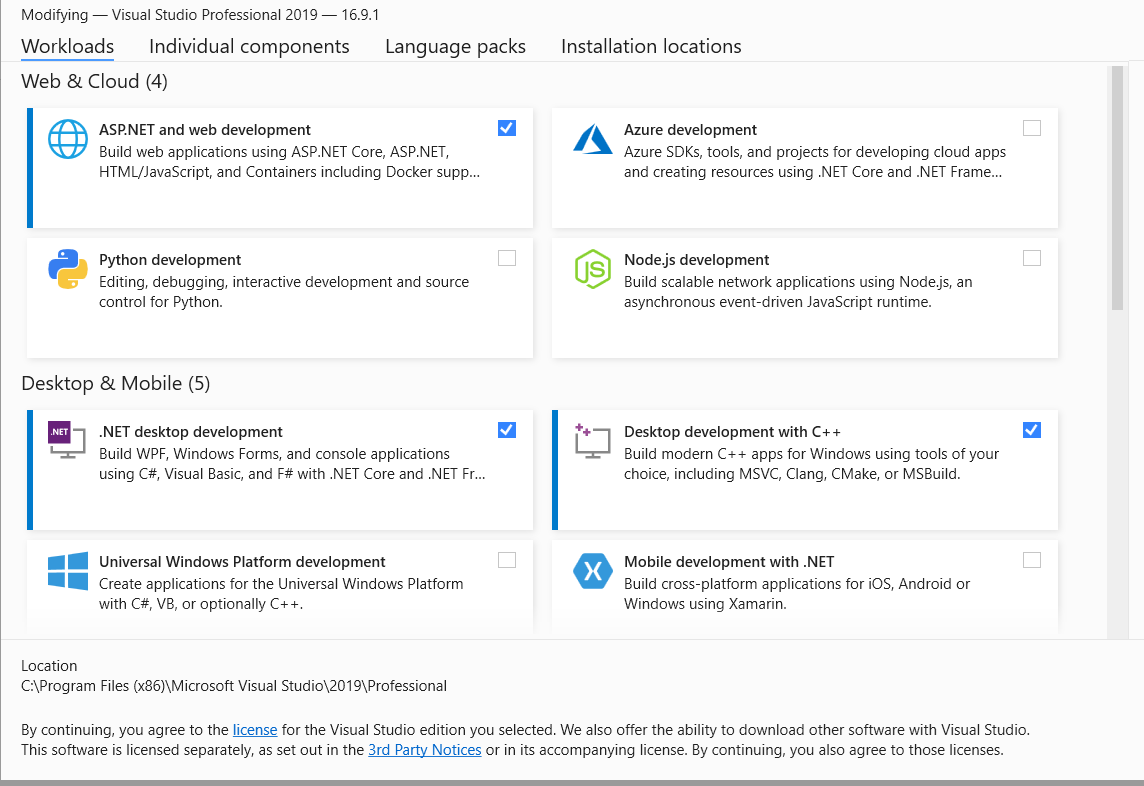This screenshot has width=1144, height=786.
Task: Click the Azure development logo icon
Action: coord(592,139)
